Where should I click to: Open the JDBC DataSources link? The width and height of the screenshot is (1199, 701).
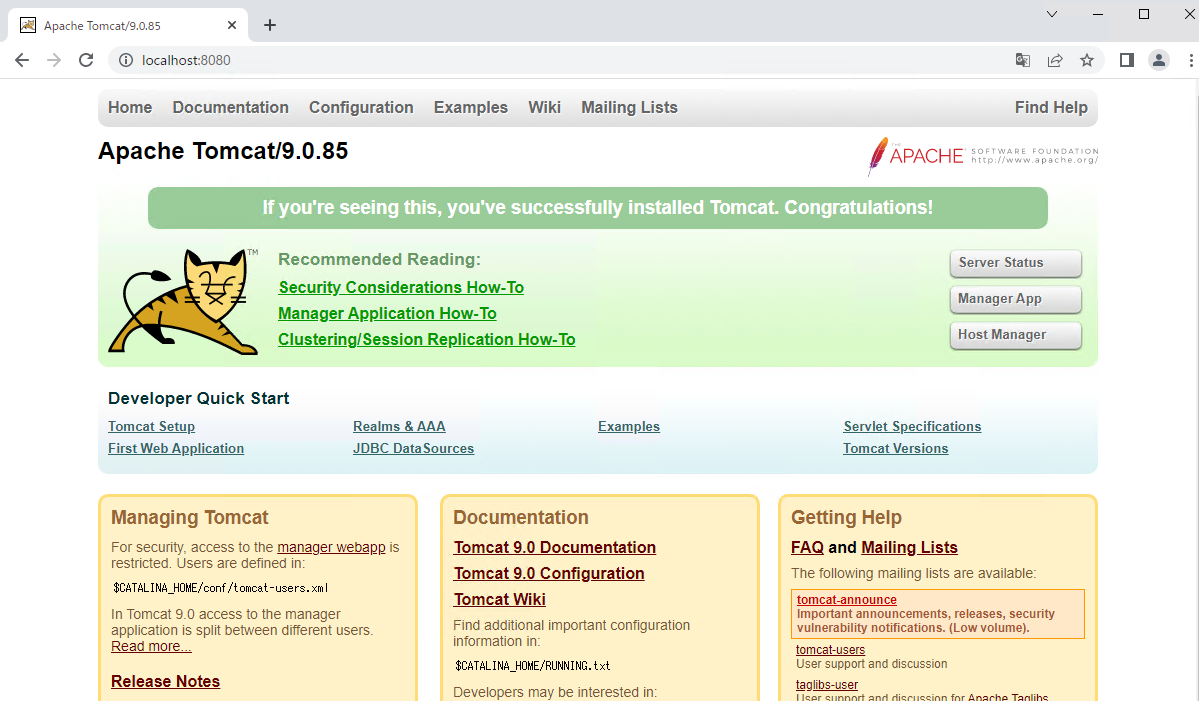[x=414, y=449]
